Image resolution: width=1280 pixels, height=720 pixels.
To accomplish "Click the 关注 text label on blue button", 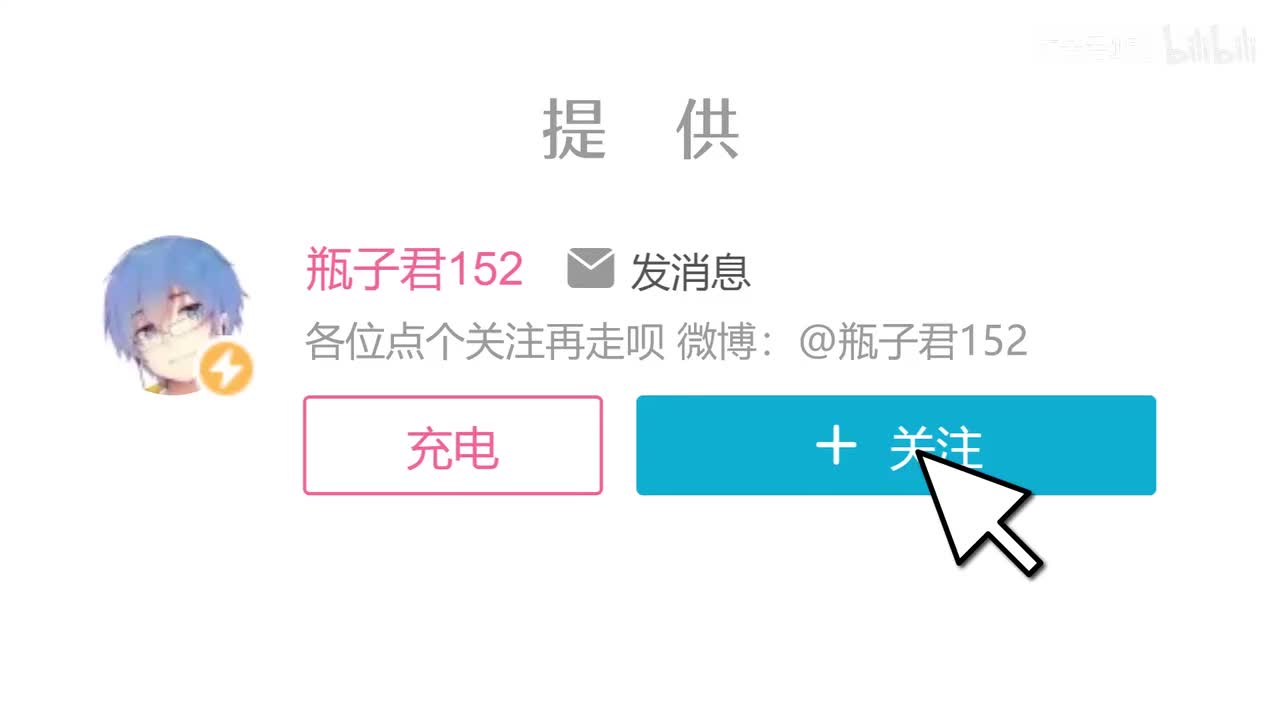I will (935, 447).
